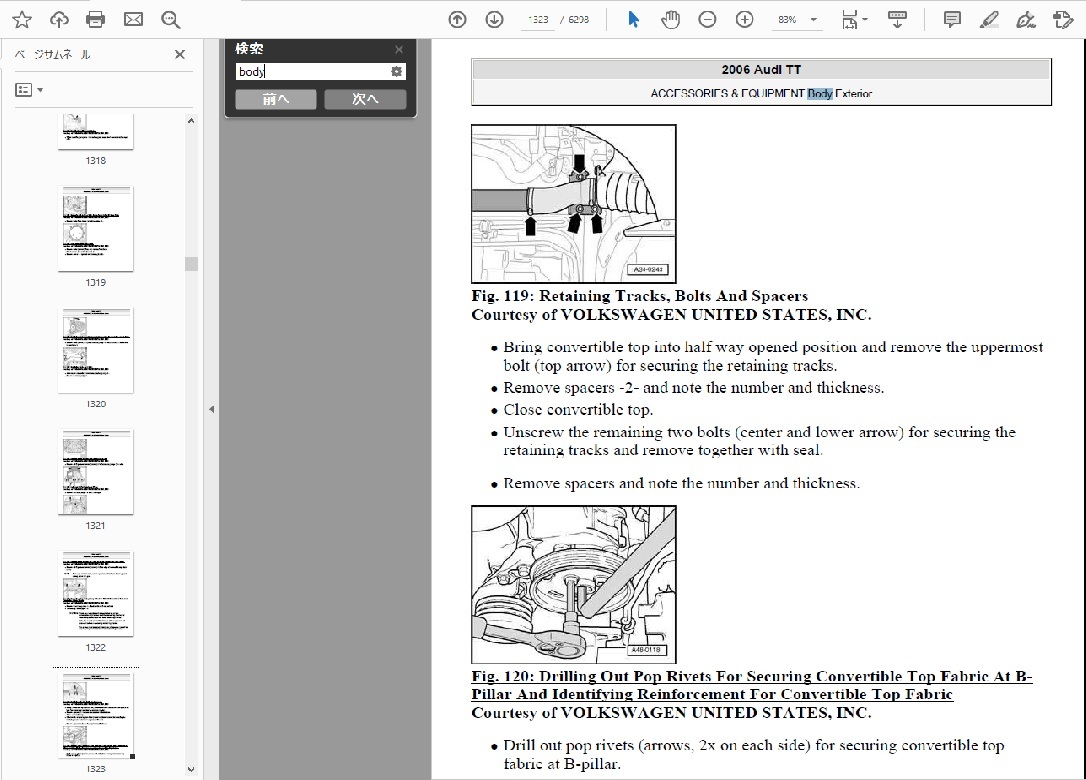Click the upload to cloud icon
The height and width of the screenshot is (780, 1086).
point(60,19)
